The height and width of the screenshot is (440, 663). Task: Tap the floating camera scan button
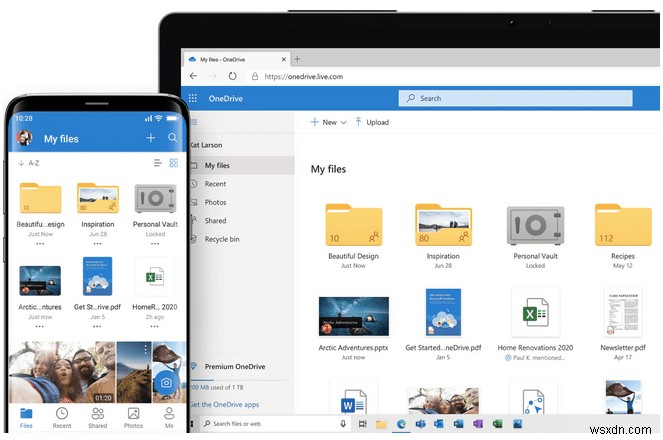point(166,383)
